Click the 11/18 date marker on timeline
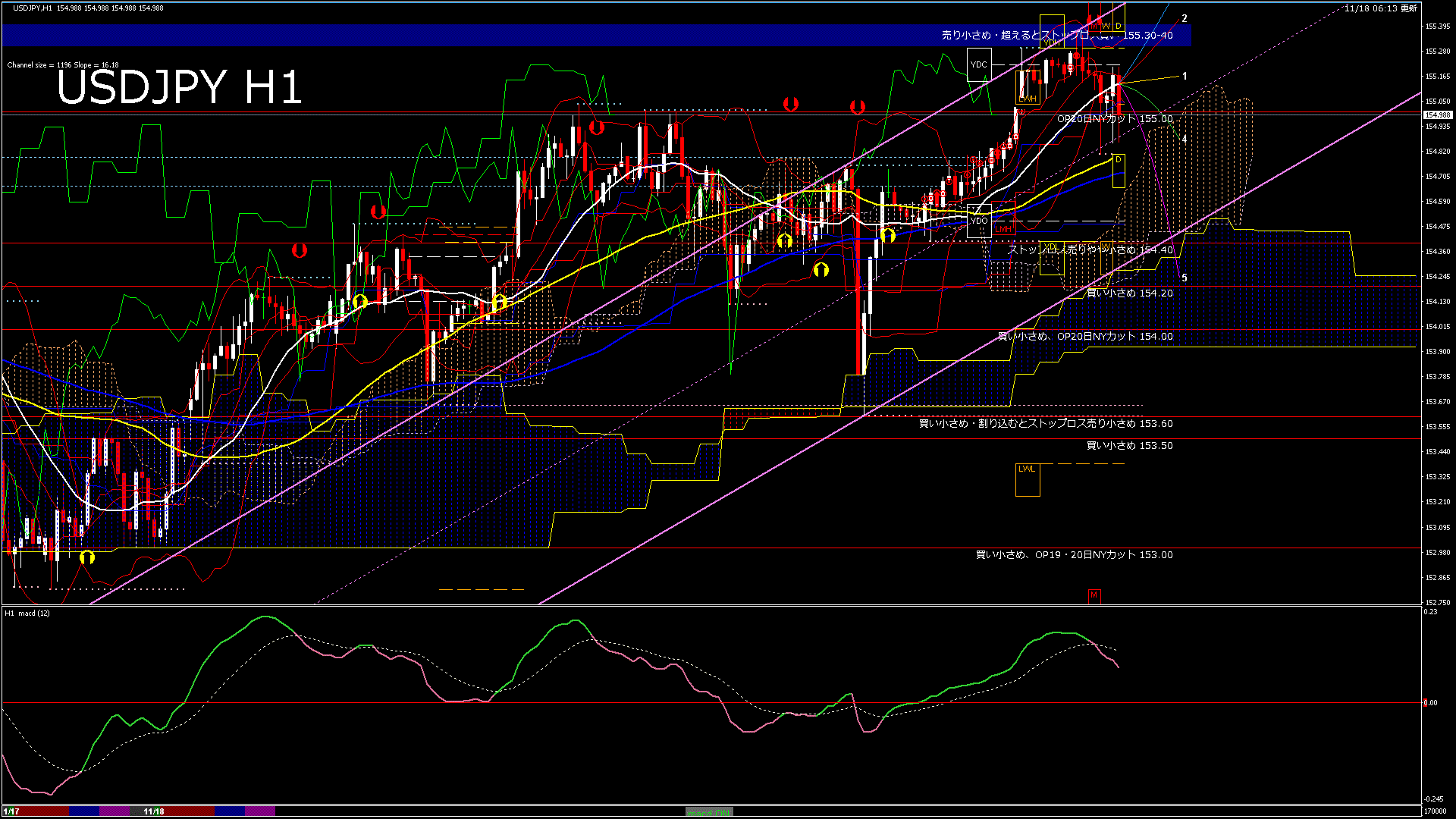Image resolution: width=1456 pixels, height=819 pixels. click(x=154, y=811)
